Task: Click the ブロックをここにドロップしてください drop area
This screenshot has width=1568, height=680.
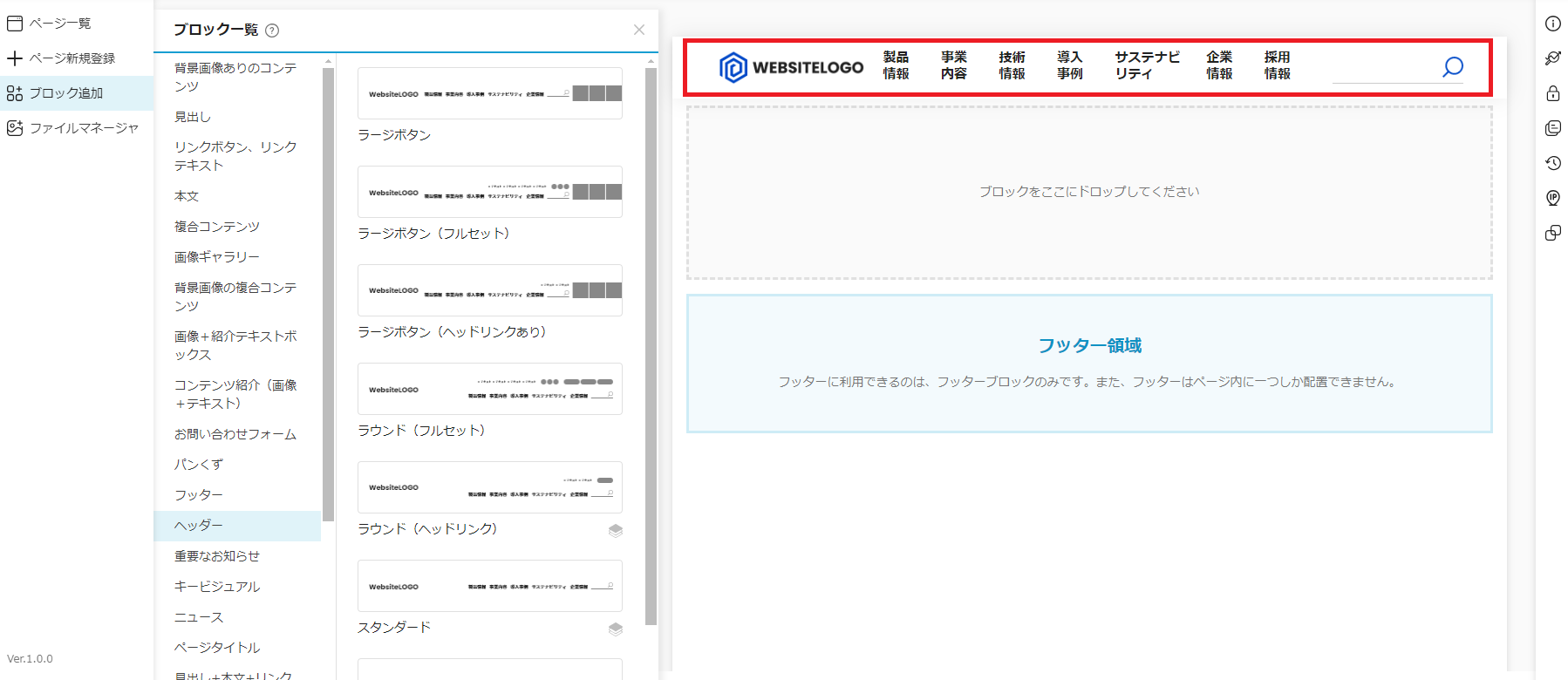Action: [1089, 193]
